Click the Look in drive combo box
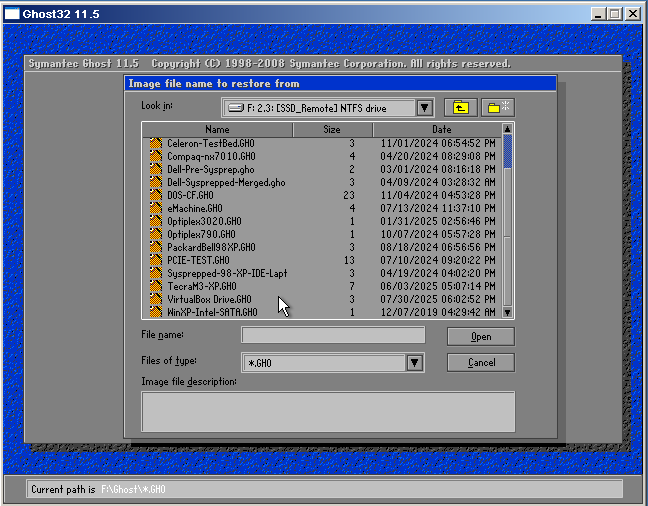Viewport: 648px width, 506px height. (x=327, y=108)
